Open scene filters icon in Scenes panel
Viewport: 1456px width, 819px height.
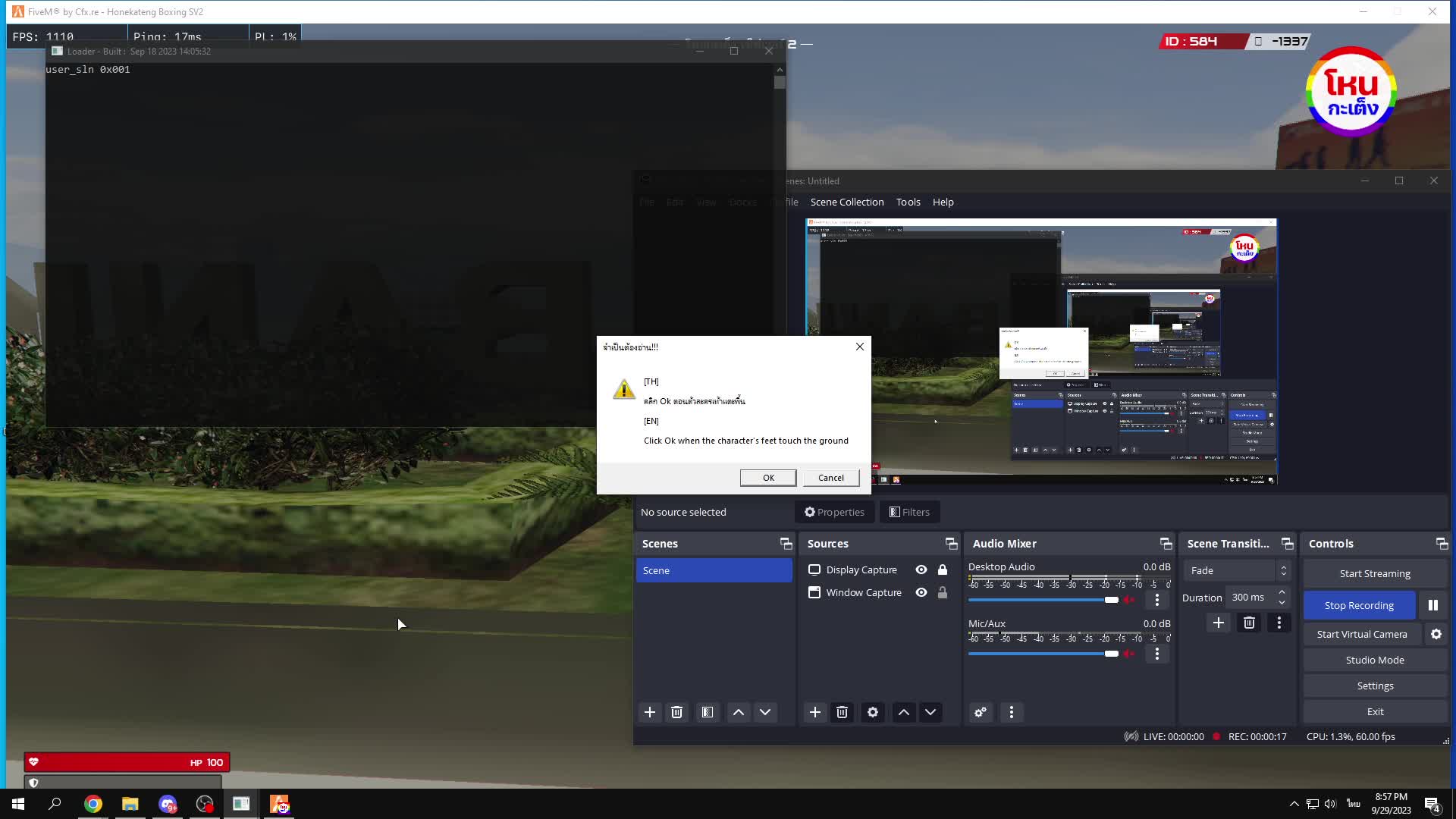707,712
